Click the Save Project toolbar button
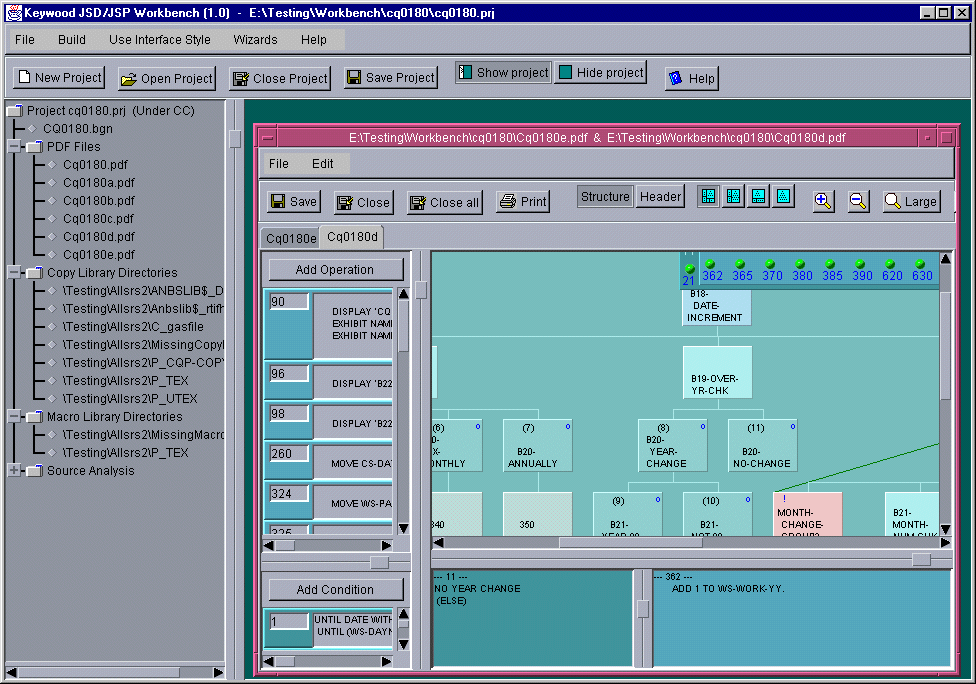 (x=391, y=78)
